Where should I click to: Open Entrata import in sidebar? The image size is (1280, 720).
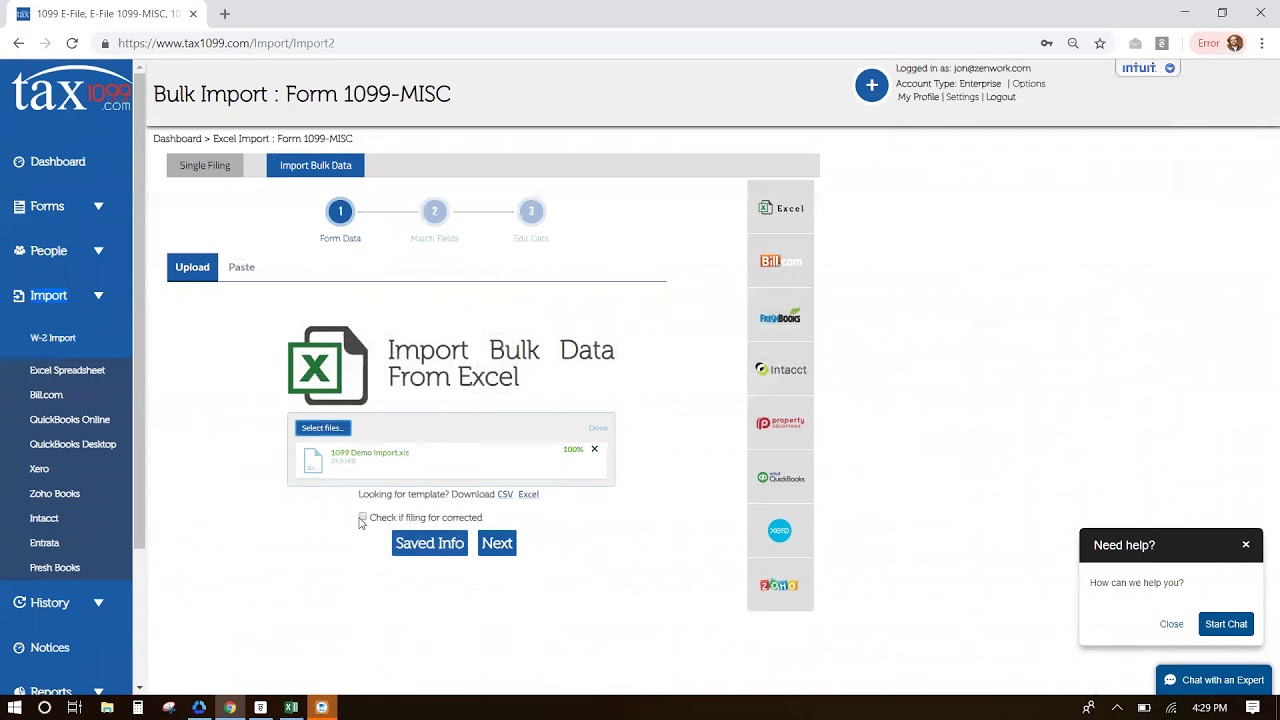pyautogui.click(x=44, y=543)
